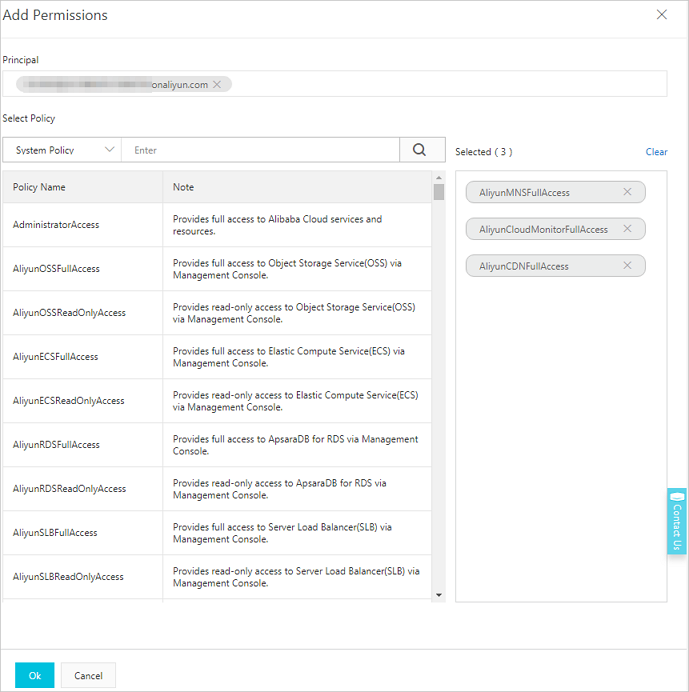
Task: Click note about full access to Alibaba Cloud
Action: (x=277, y=225)
